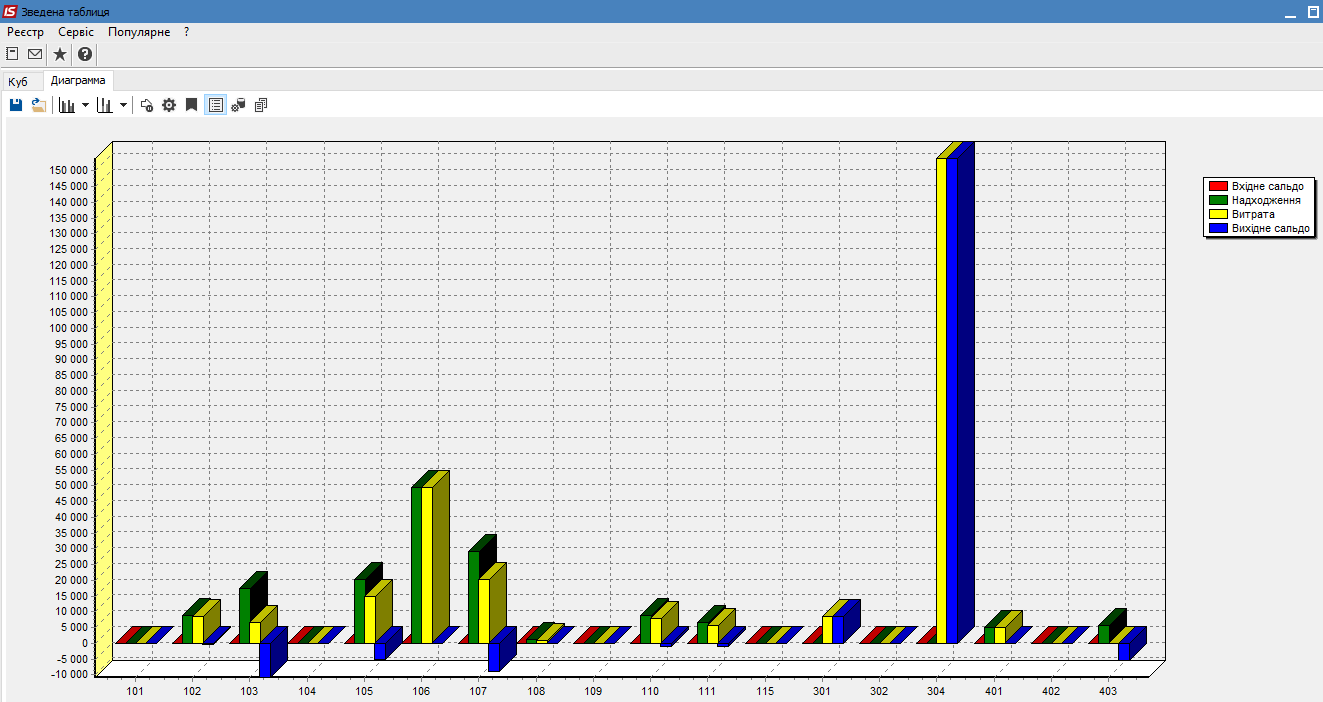This screenshot has height=702, width=1323.
Task: Expand the second chart style dropdown arrow
Action: [123, 105]
